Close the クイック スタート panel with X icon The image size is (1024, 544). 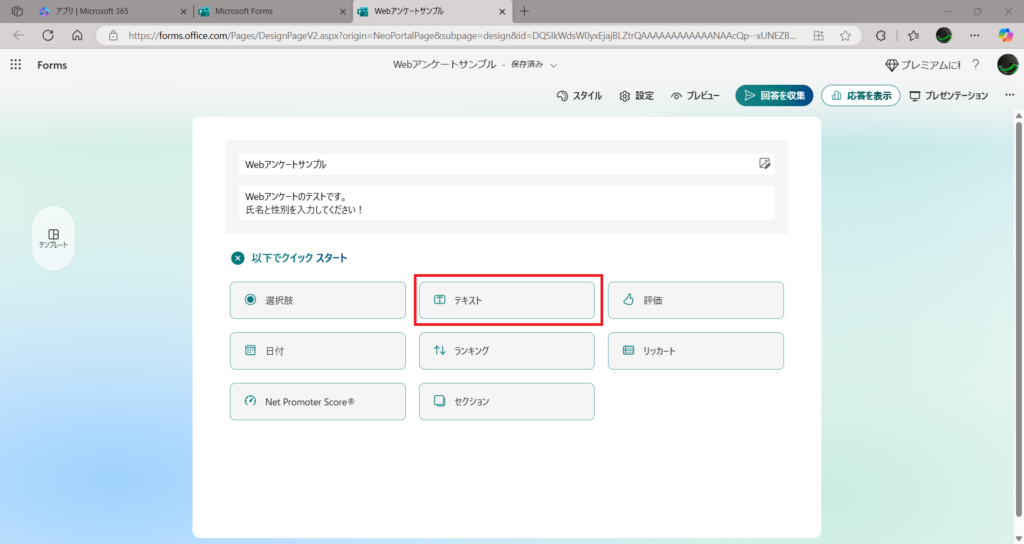[238, 258]
